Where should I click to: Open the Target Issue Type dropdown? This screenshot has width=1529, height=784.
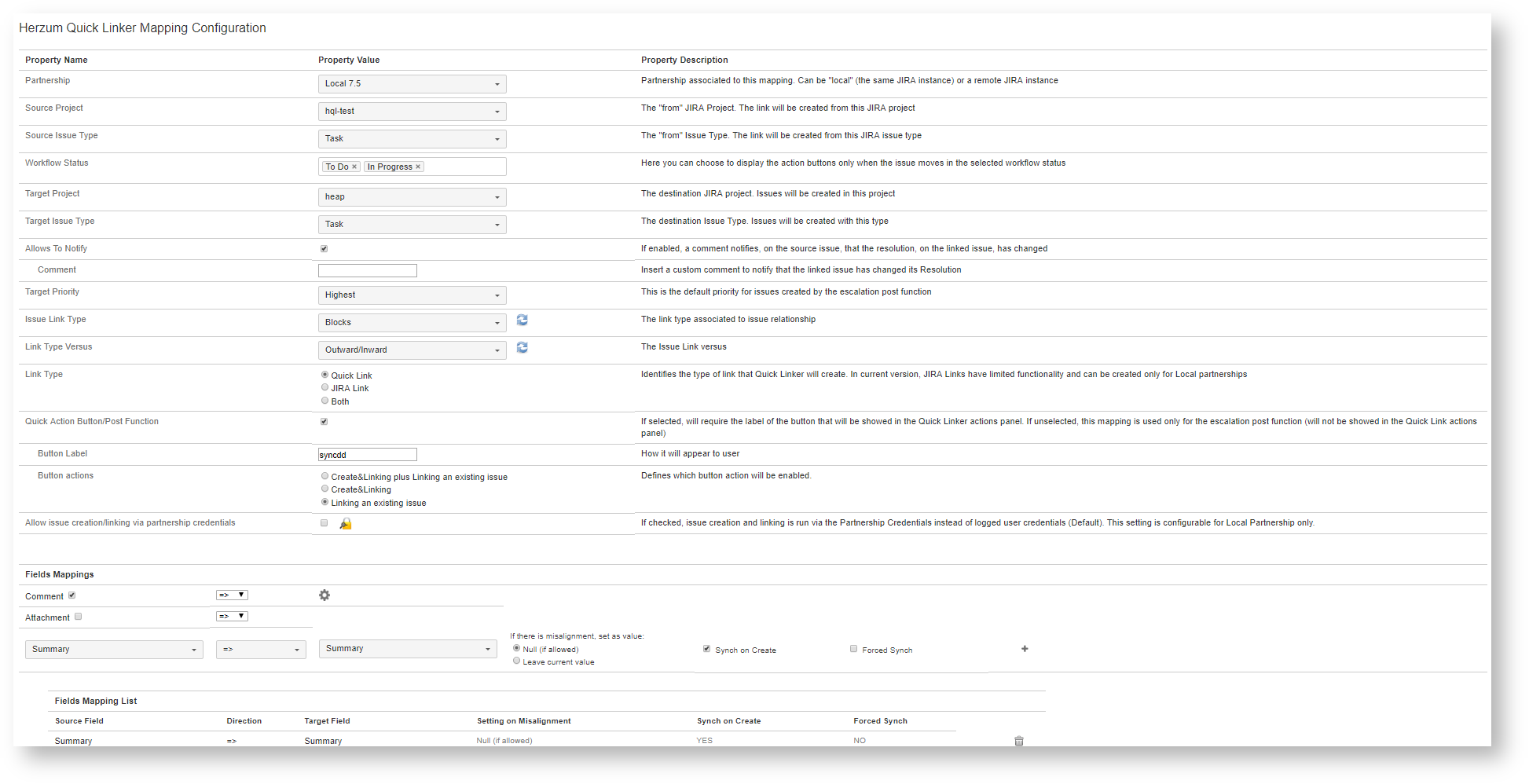click(412, 225)
